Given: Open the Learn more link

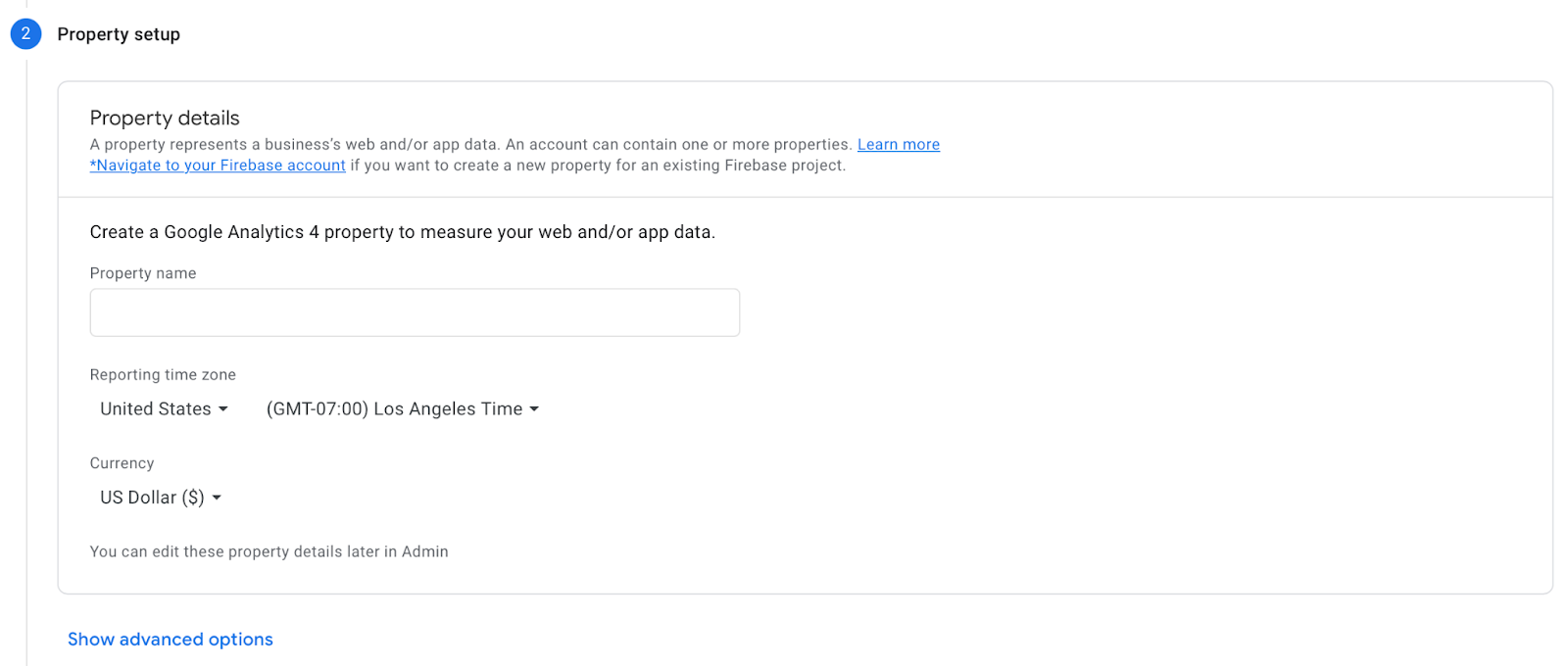Looking at the screenshot, I should [x=899, y=145].
